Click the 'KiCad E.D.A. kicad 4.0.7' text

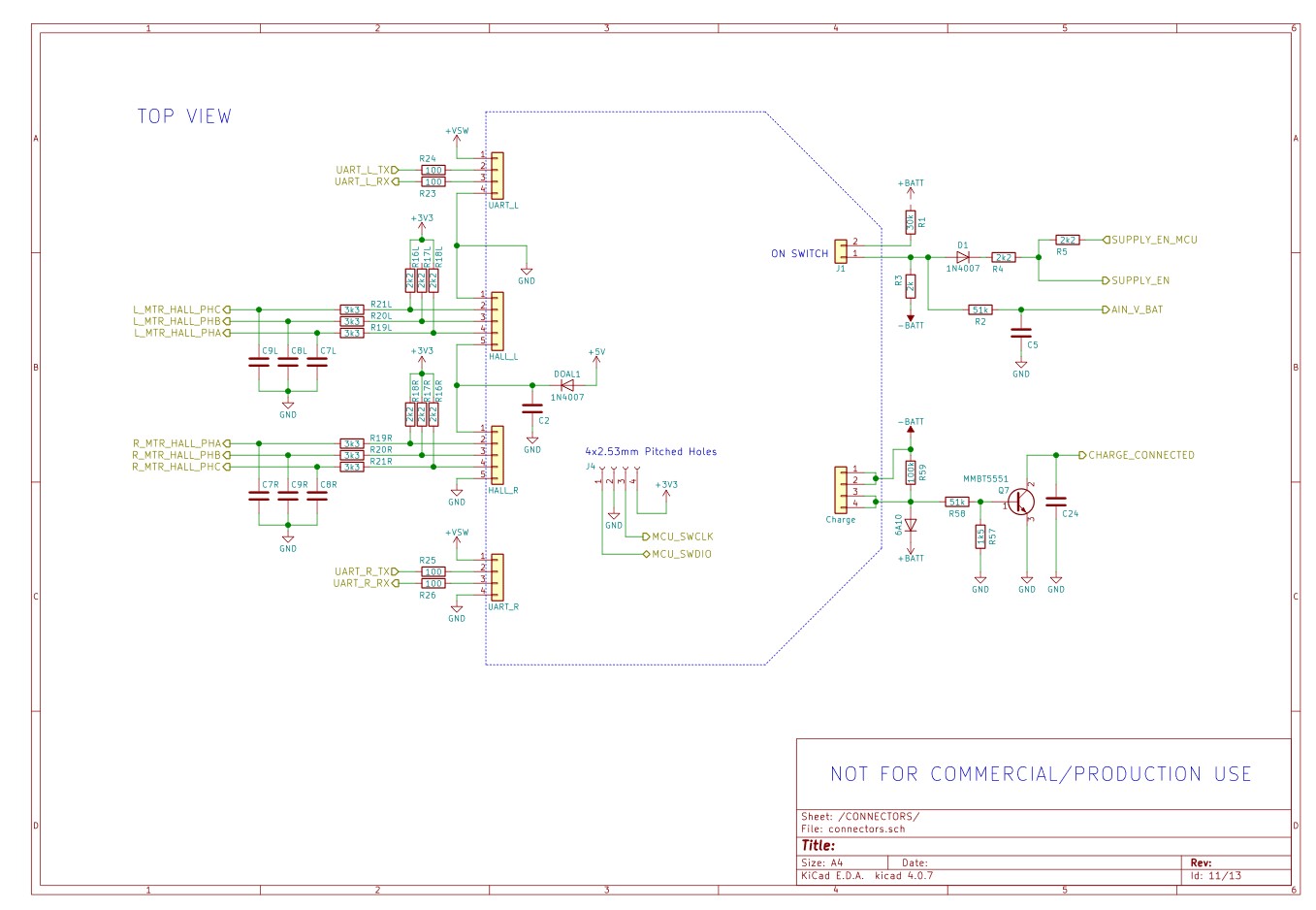pyautogui.click(x=867, y=875)
